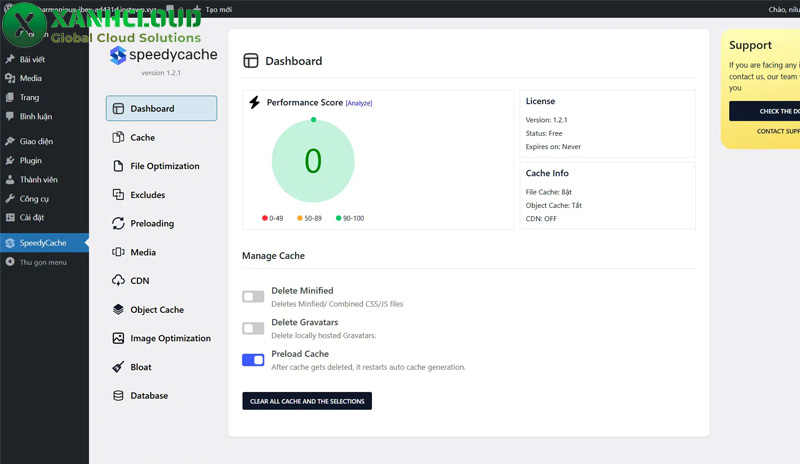This screenshot has height=464, width=800.
Task: Click the Contact Support link
Action: [x=778, y=131]
